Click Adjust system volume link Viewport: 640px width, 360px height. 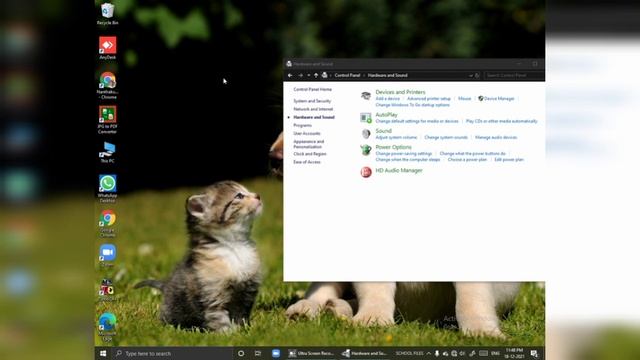pos(396,138)
